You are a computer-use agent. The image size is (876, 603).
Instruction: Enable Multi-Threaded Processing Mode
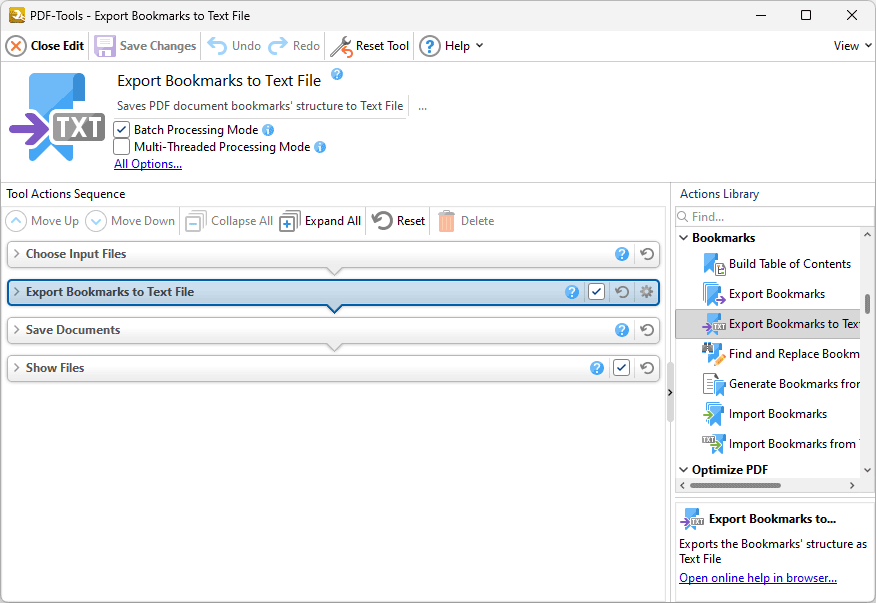(x=120, y=147)
